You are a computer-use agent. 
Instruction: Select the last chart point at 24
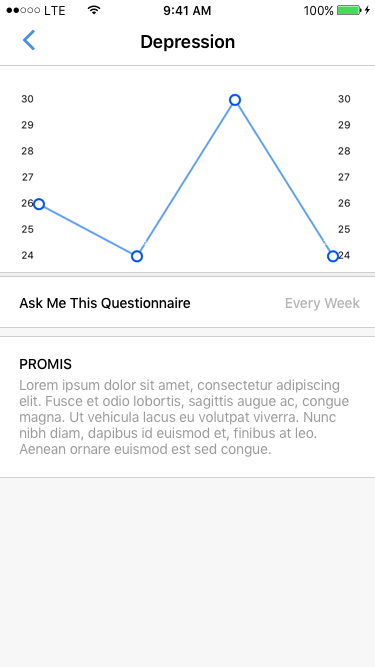(x=333, y=257)
